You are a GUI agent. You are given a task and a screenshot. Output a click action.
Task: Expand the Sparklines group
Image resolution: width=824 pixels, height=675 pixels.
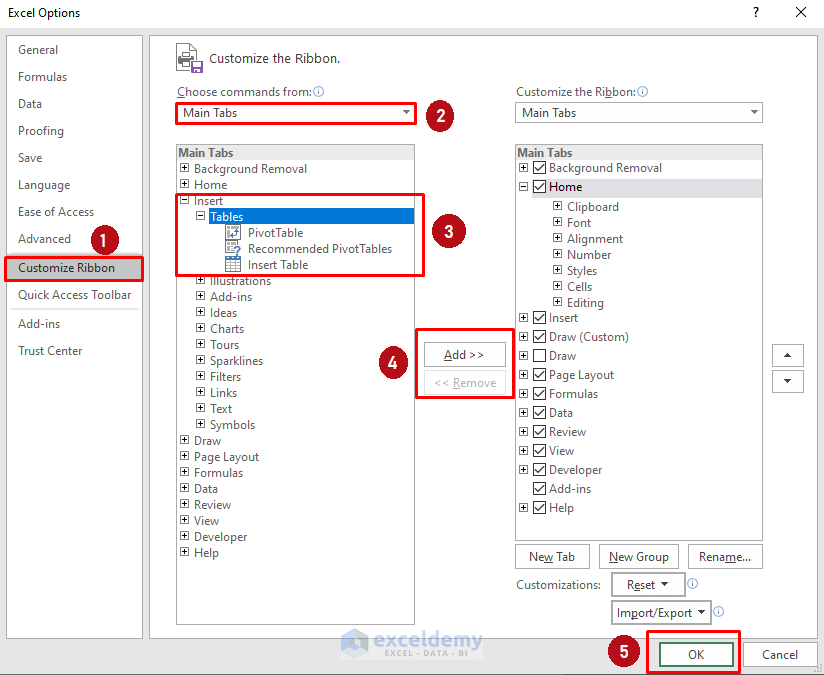[x=200, y=360]
